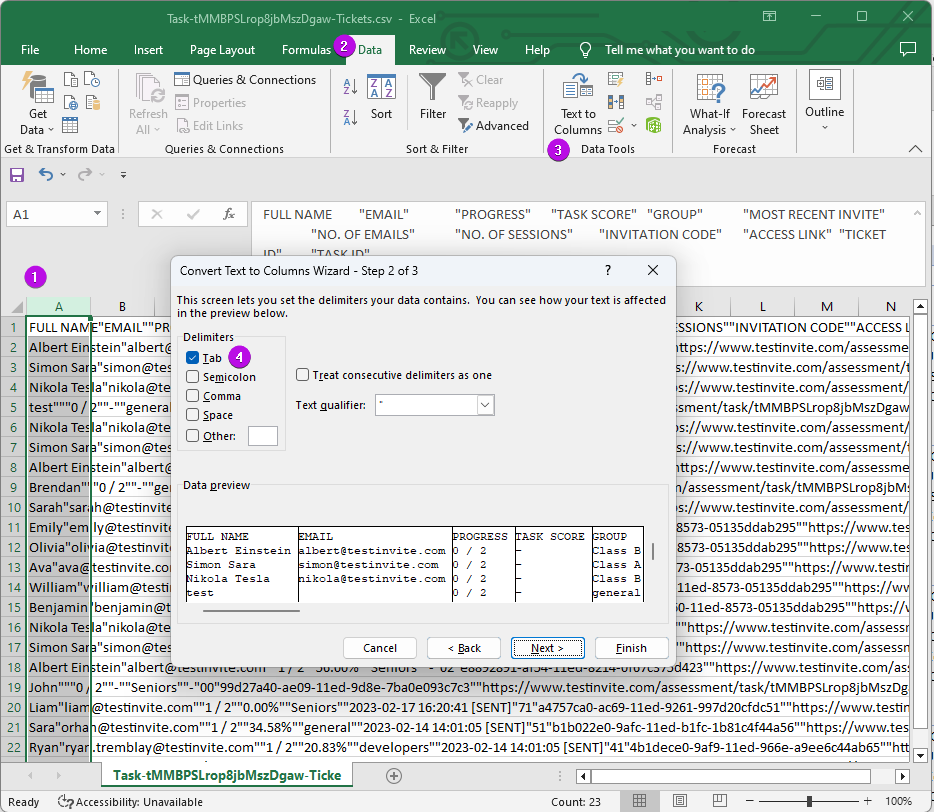Open the Comments pane
Image resolution: width=934 pixels, height=812 pixels.
(x=908, y=49)
